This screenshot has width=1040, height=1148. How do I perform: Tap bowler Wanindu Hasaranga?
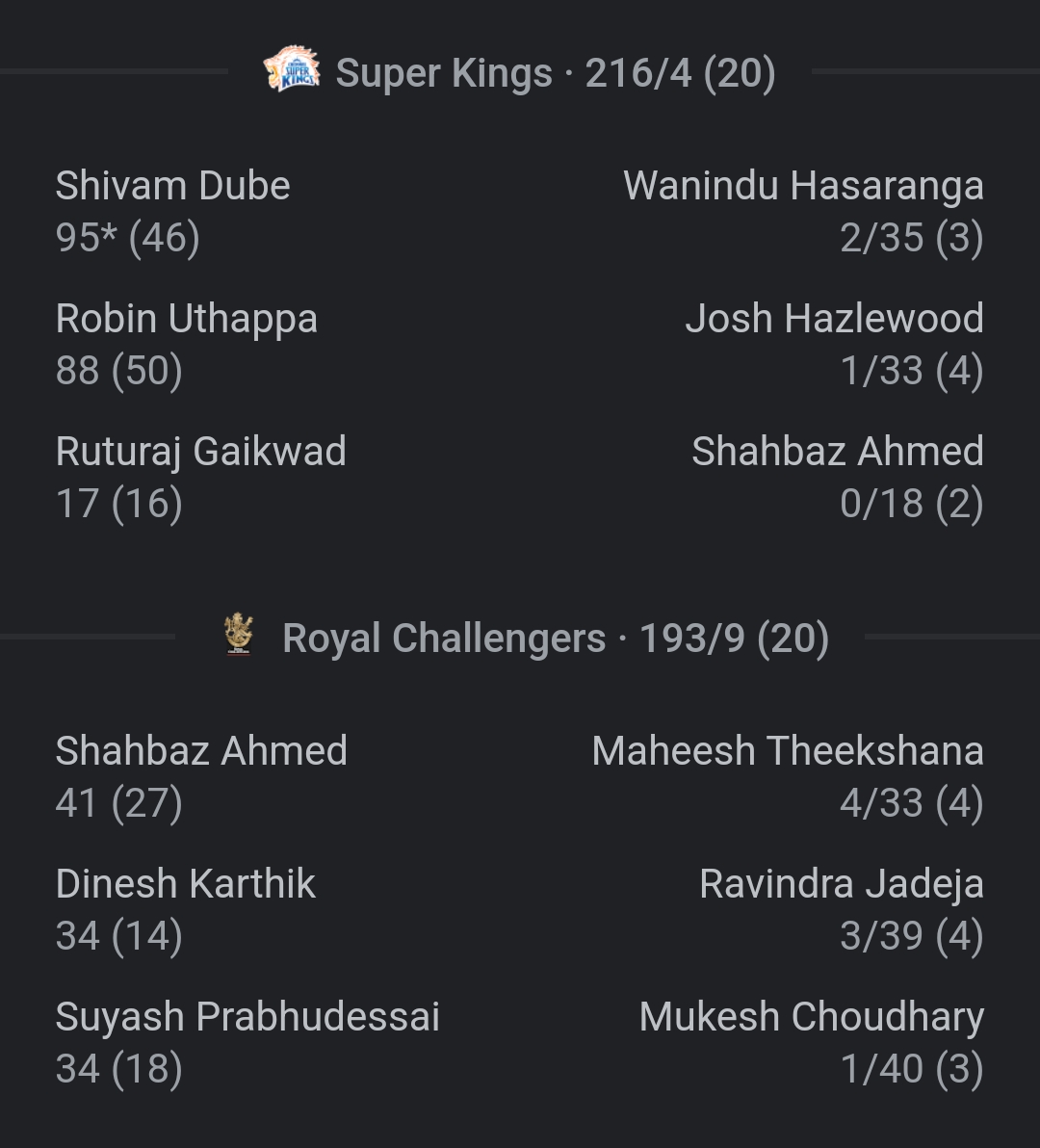(803, 186)
